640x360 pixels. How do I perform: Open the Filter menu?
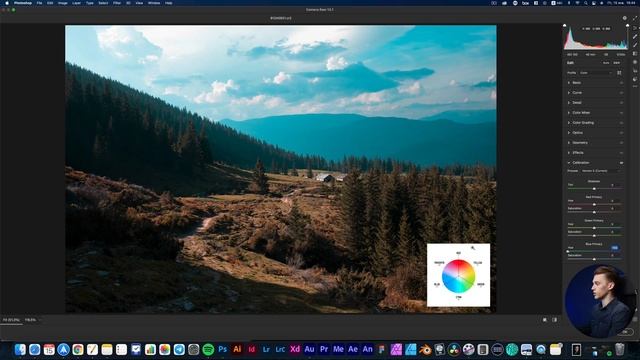tap(117, 3)
